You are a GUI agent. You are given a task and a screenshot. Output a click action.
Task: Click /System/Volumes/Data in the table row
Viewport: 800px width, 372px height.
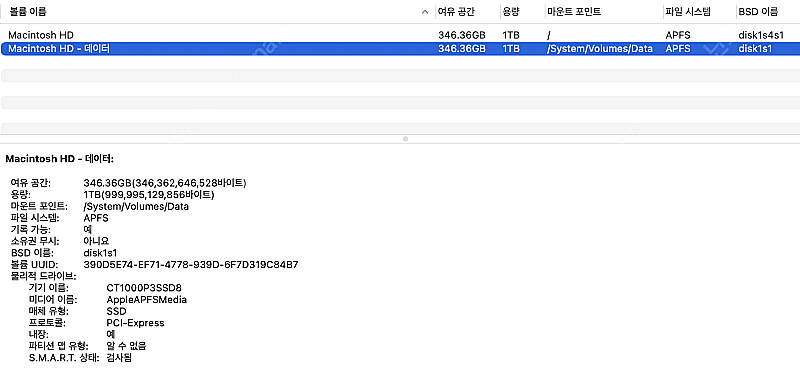[599, 49]
